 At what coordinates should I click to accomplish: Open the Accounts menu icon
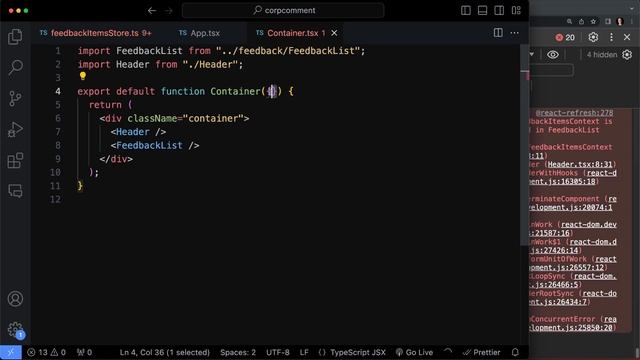click(x=15, y=299)
